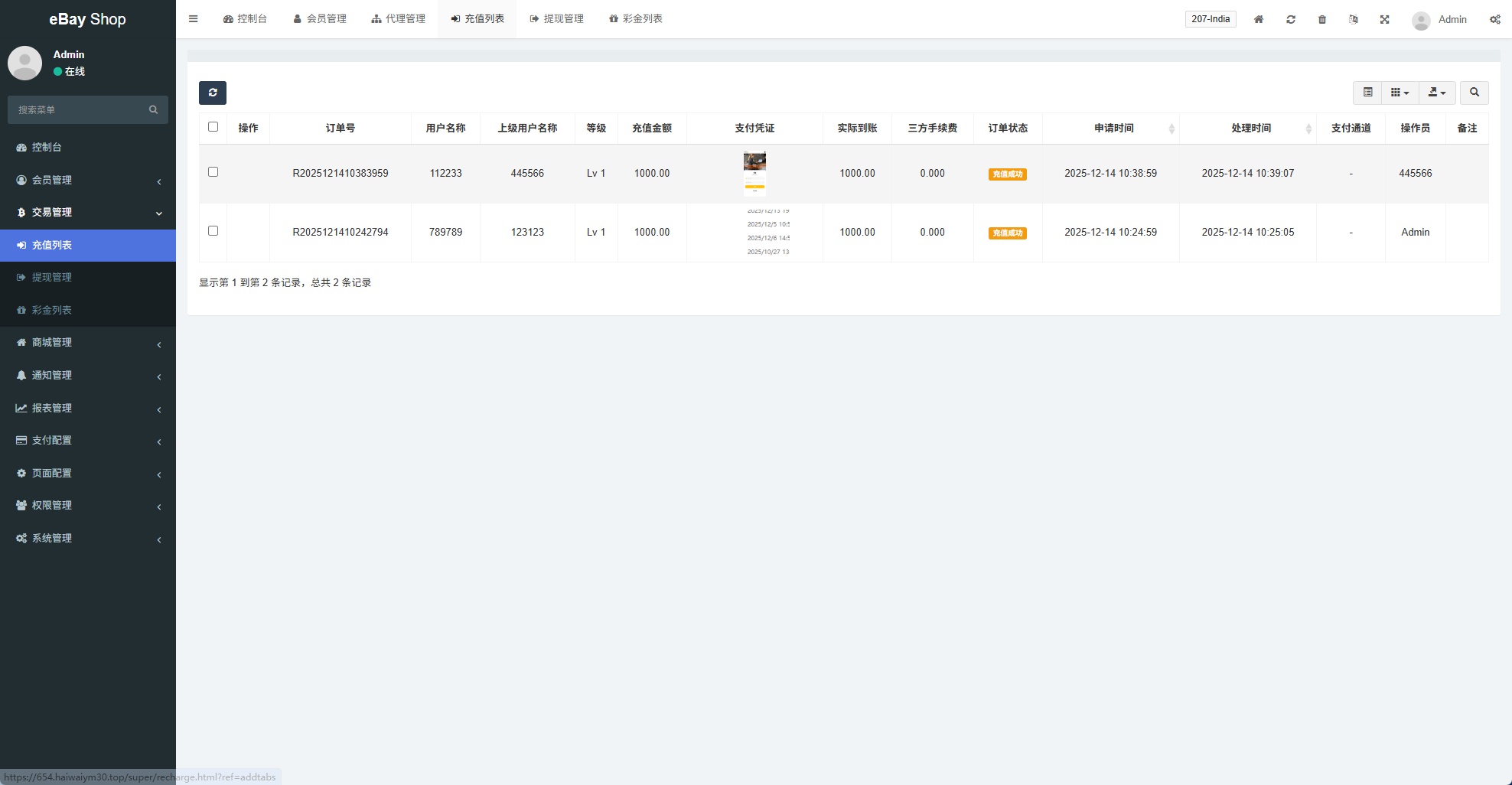Click the 搜索菜单 search input field

pos(80,110)
